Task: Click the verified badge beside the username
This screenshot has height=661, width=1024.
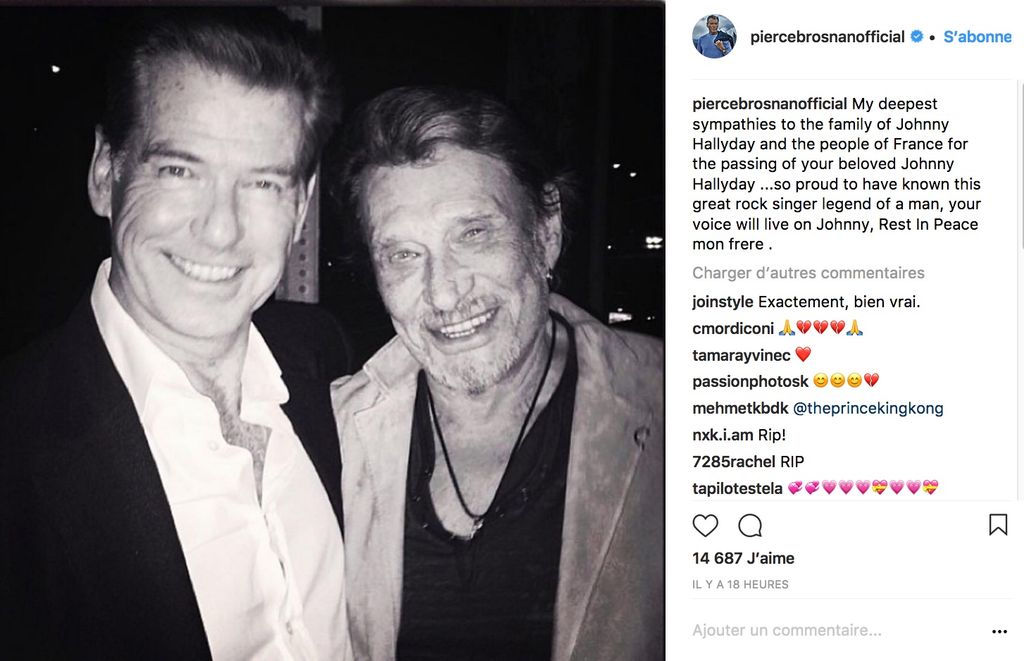Action: [915, 37]
